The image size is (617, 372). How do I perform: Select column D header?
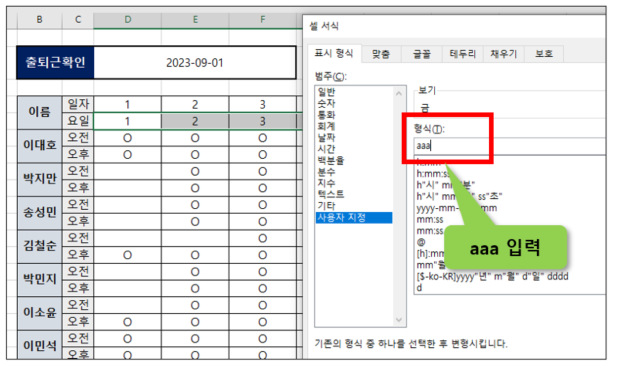(127, 20)
